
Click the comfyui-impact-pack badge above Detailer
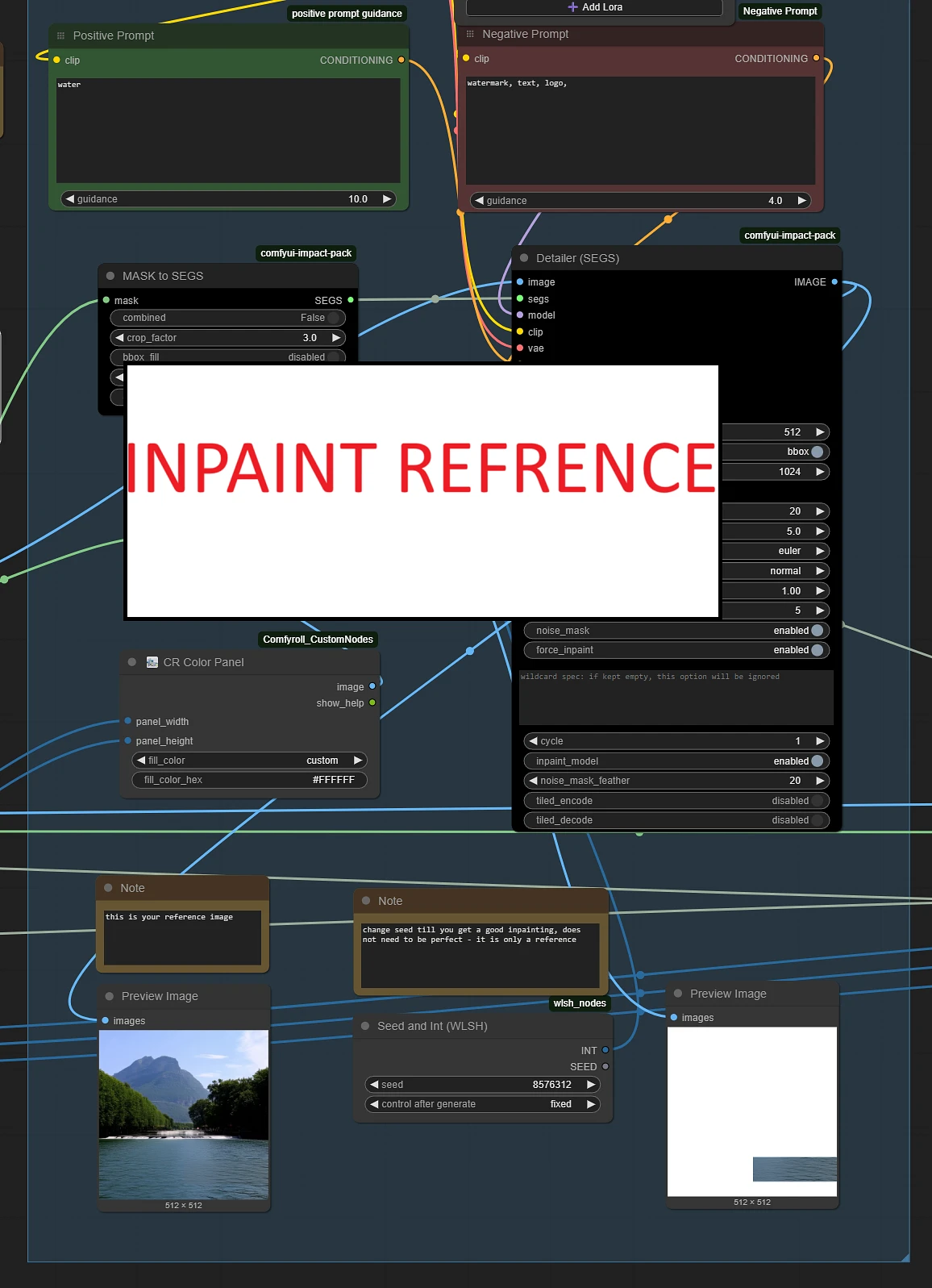[789, 236]
